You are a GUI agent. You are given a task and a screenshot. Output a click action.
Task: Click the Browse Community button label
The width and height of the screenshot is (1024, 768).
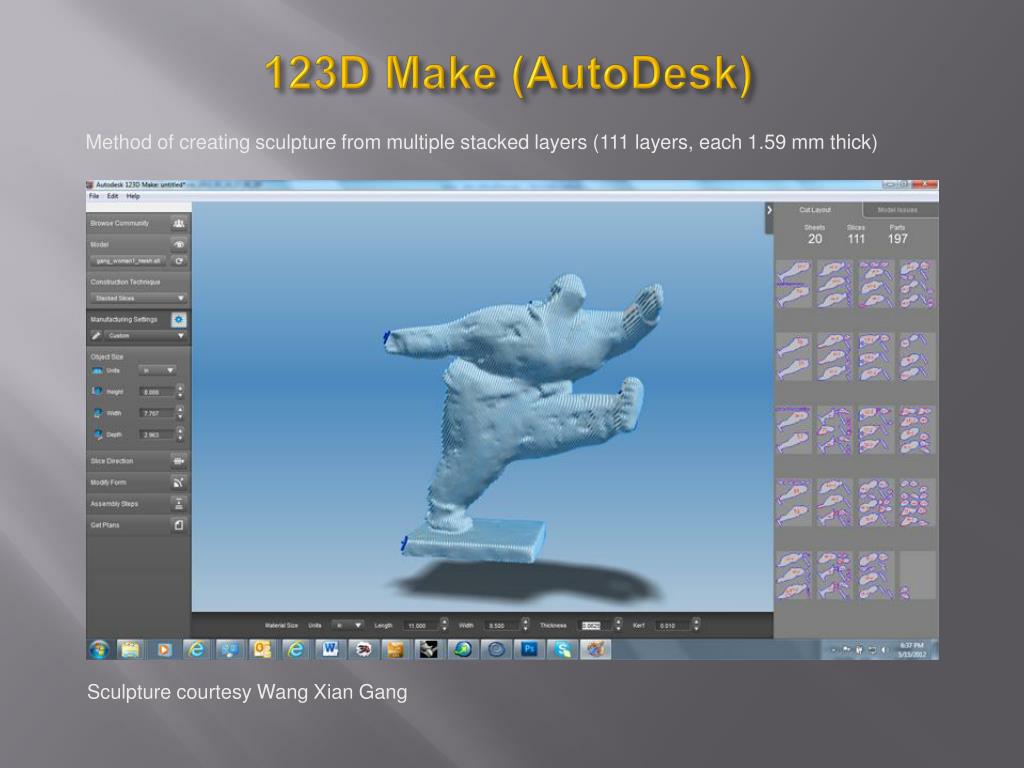click(x=120, y=223)
